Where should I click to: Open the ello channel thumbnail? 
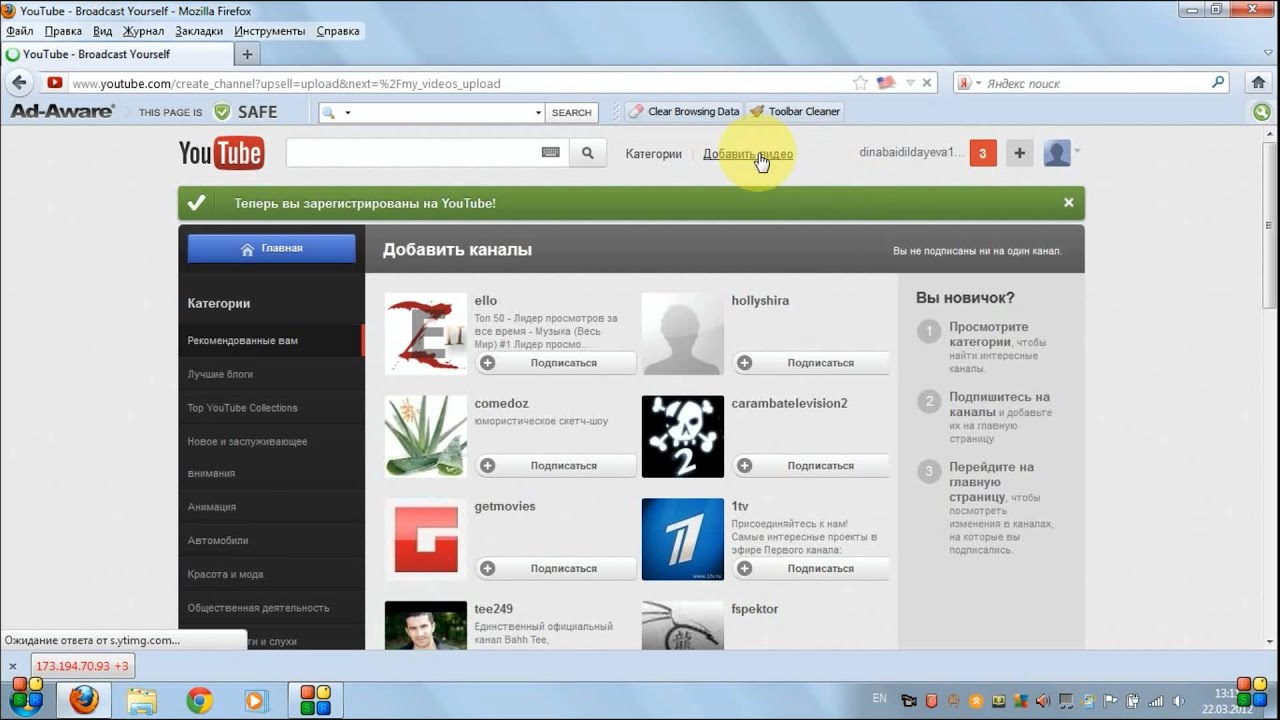[426, 334]
